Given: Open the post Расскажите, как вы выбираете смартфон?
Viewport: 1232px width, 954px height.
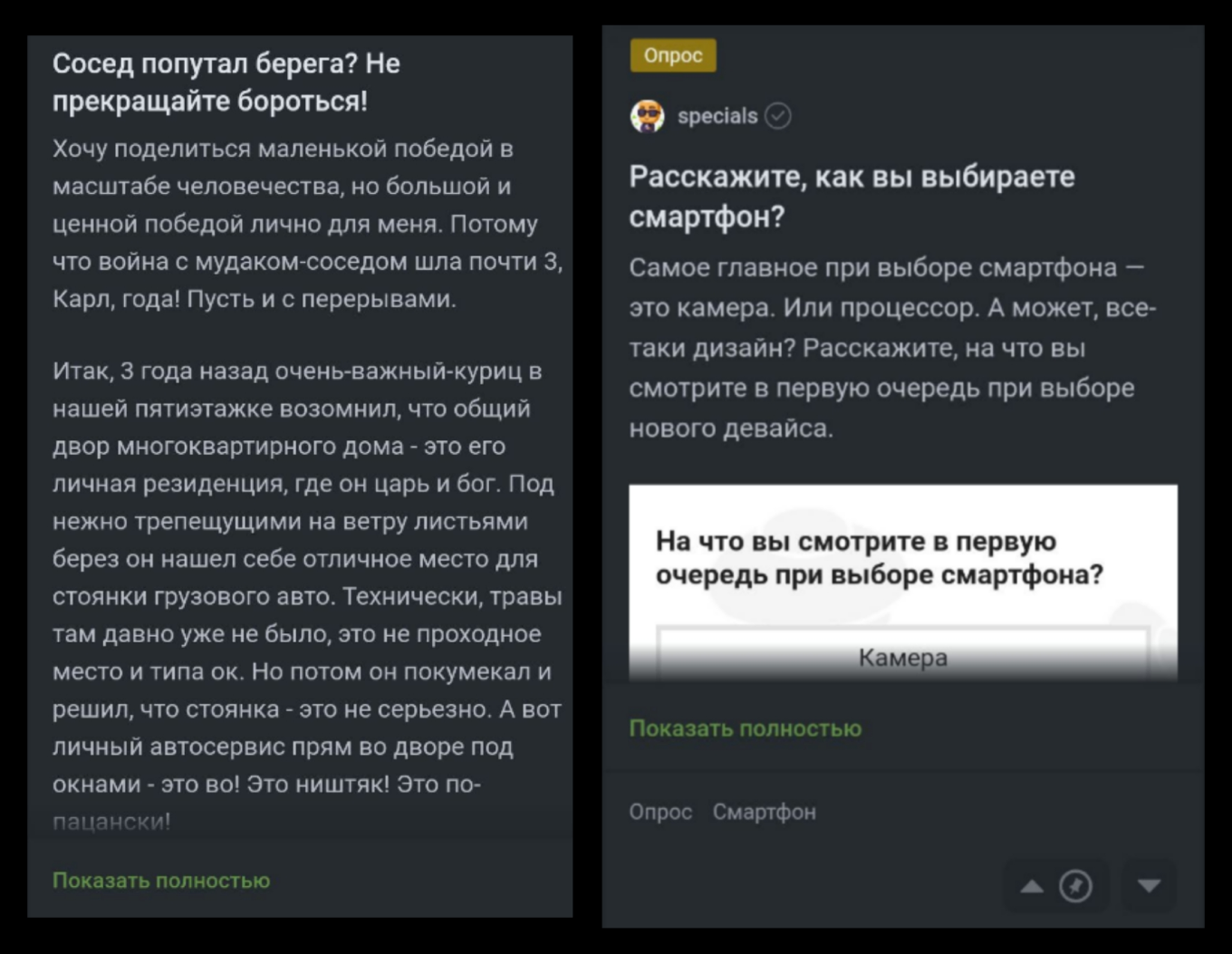Looking at the screenshot, I should [852, 196].
